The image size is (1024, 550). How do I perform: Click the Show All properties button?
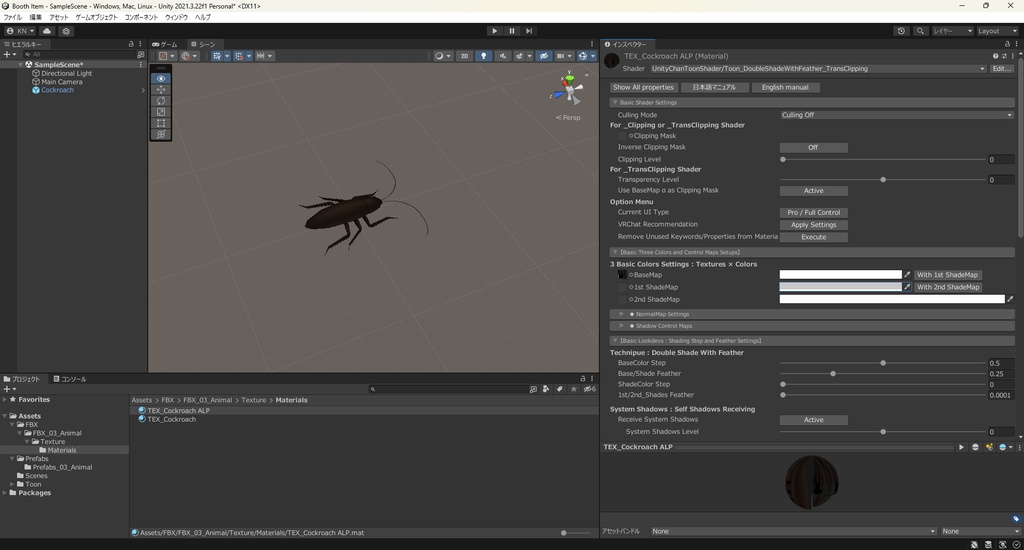[643, 87]
